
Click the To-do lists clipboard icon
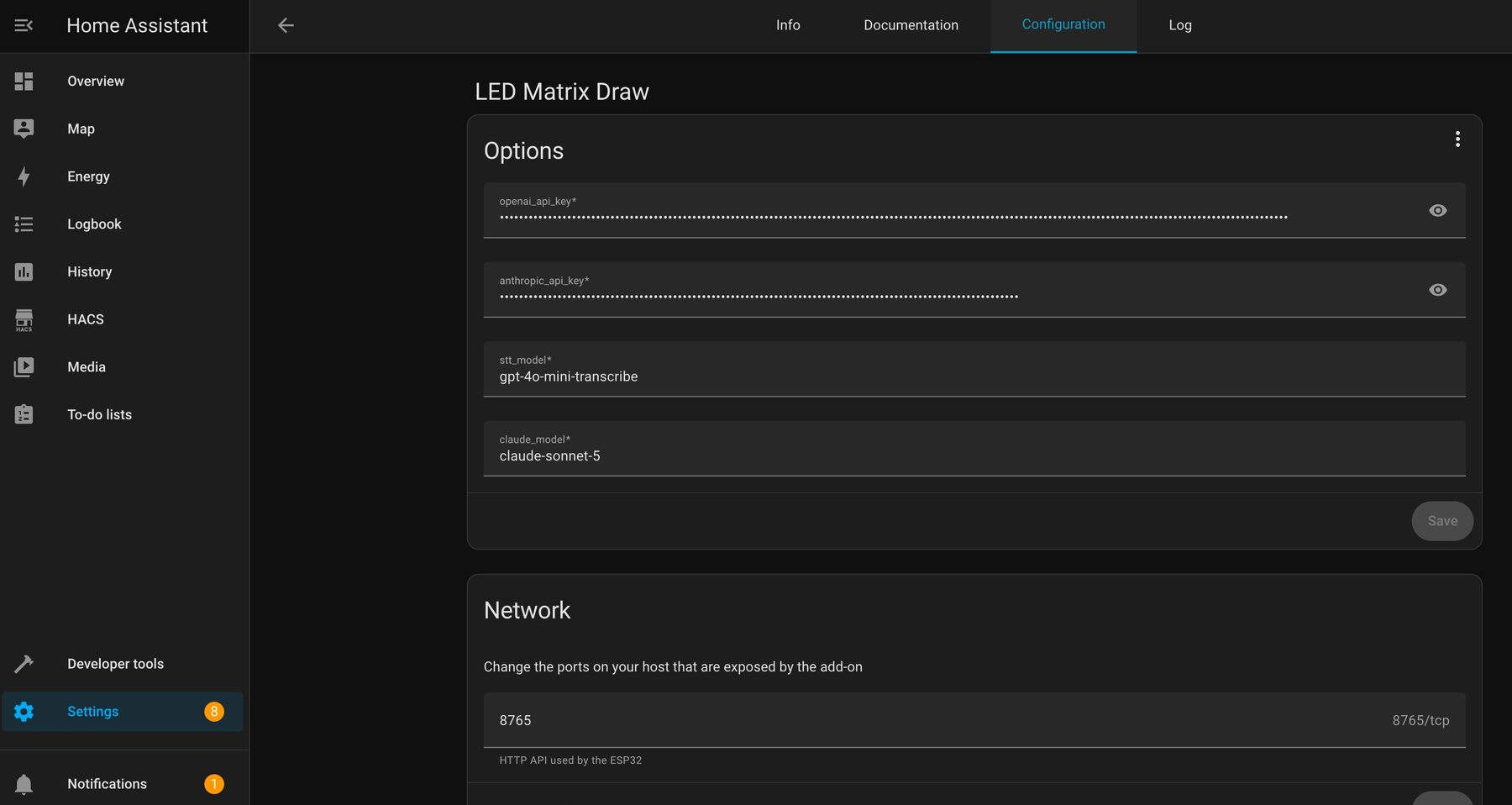(x=24, y=414)
